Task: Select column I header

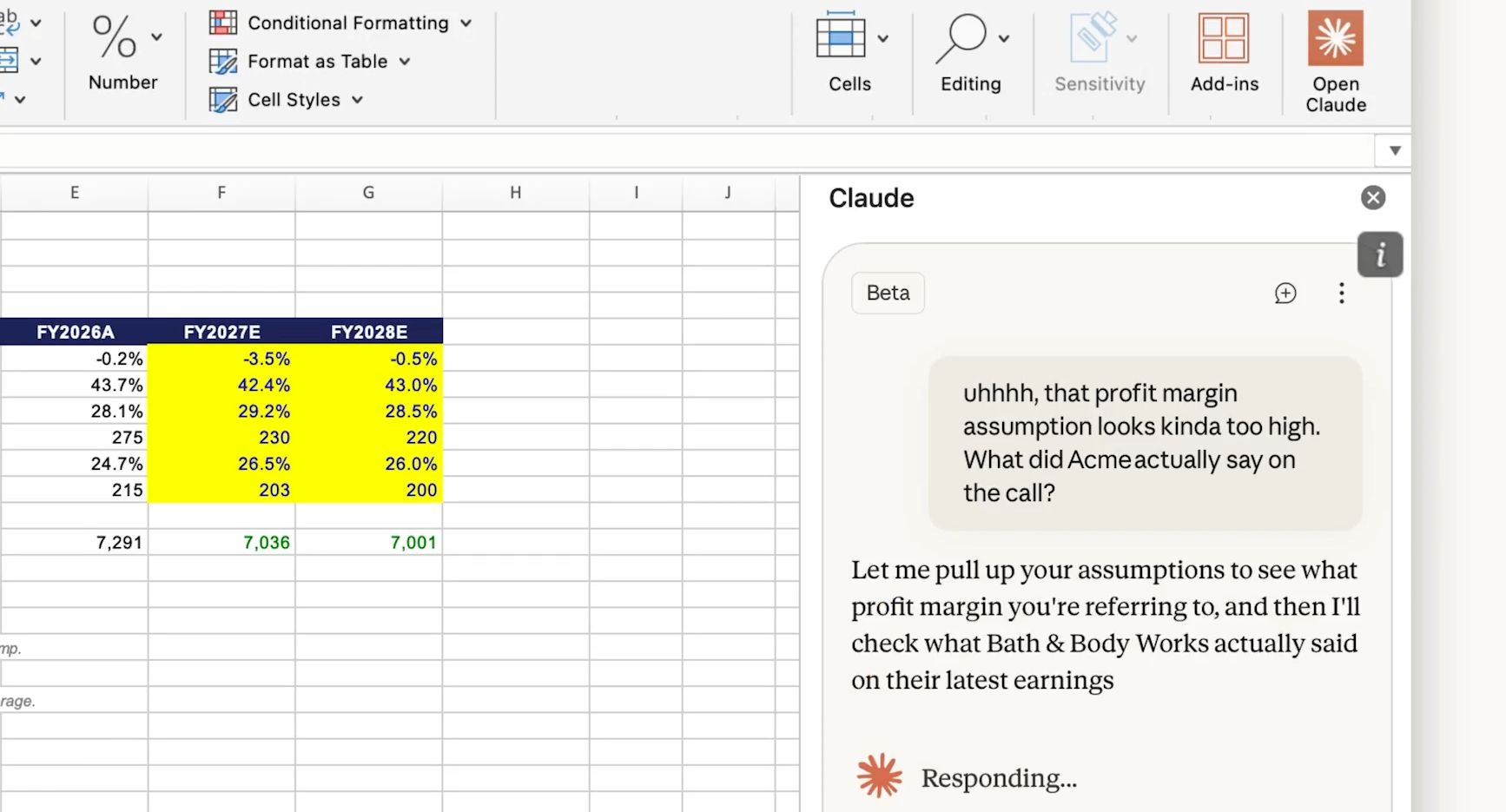Action: 636,193
